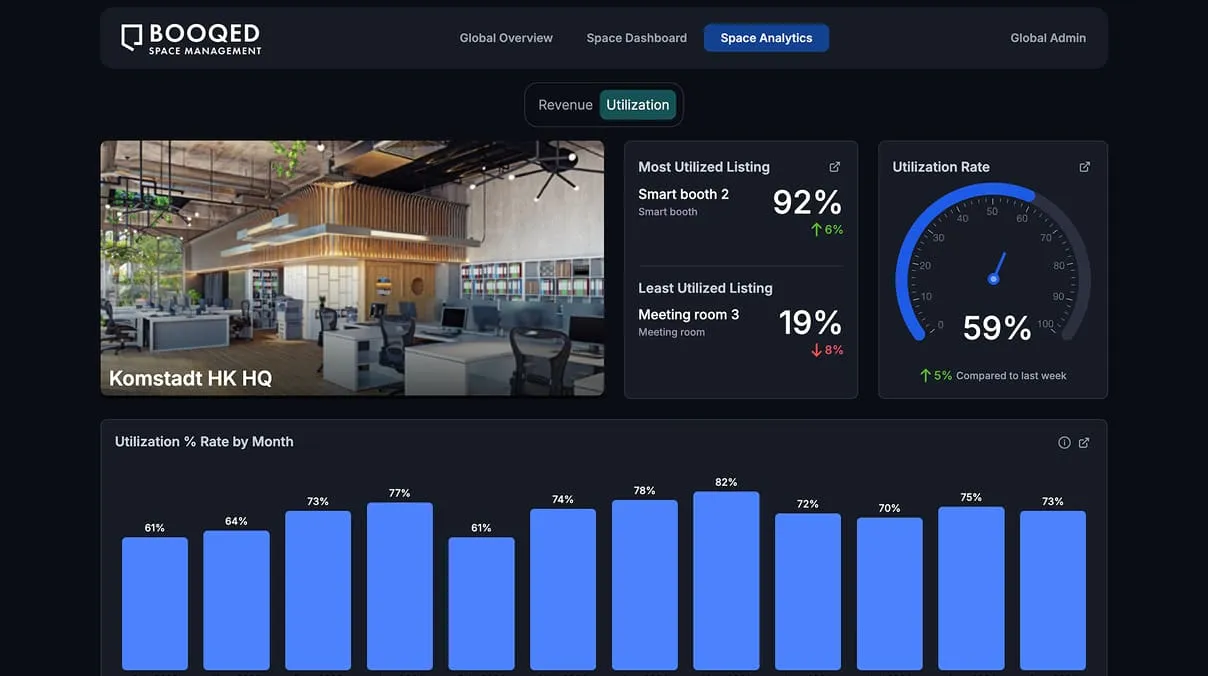
Task: Click info icon on Utilization by Month chart
Action: click(1064, 442)
